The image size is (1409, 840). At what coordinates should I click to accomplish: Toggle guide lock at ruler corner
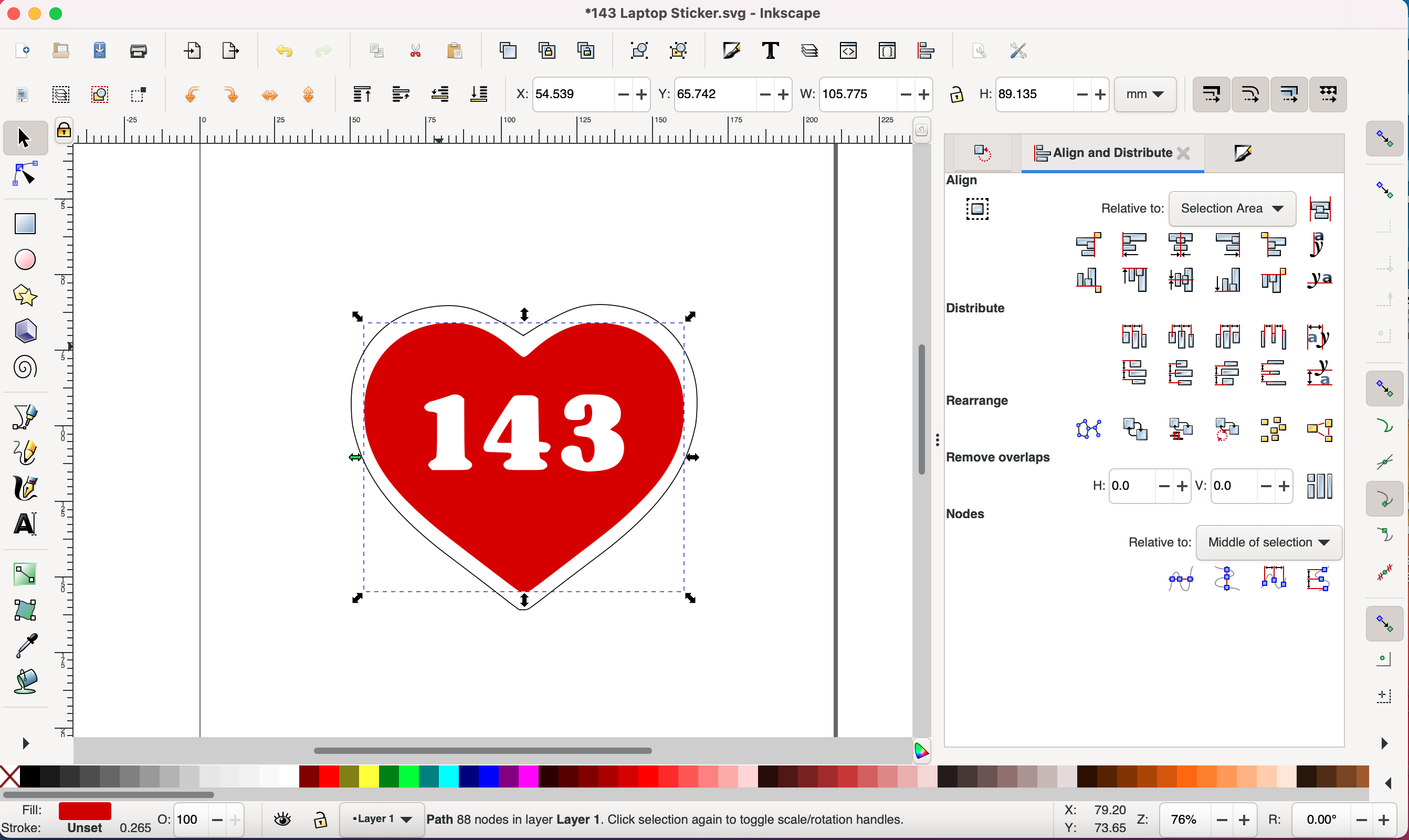[64, 130]
